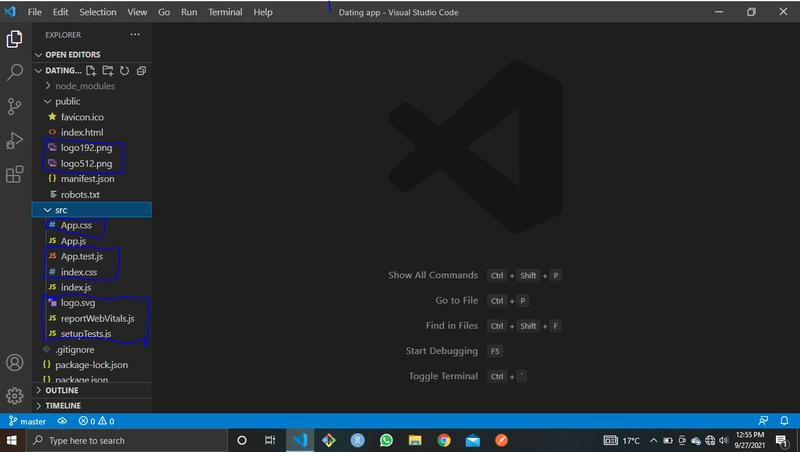Image resolution: width=800 pixels, height=452 pixels.
Task: Open the Terminal menu
Action: (225, 12)
